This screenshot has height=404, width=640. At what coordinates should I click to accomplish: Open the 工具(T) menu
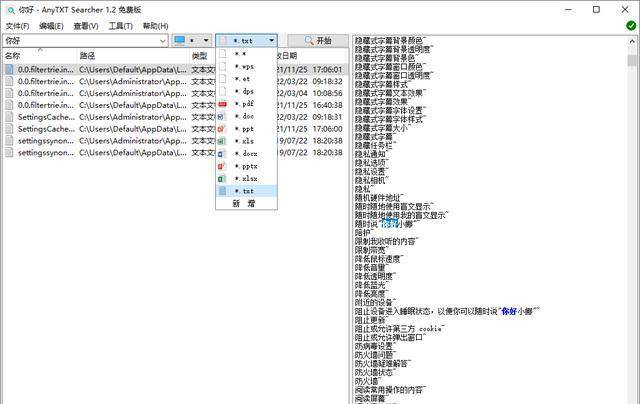coord(120,26)
